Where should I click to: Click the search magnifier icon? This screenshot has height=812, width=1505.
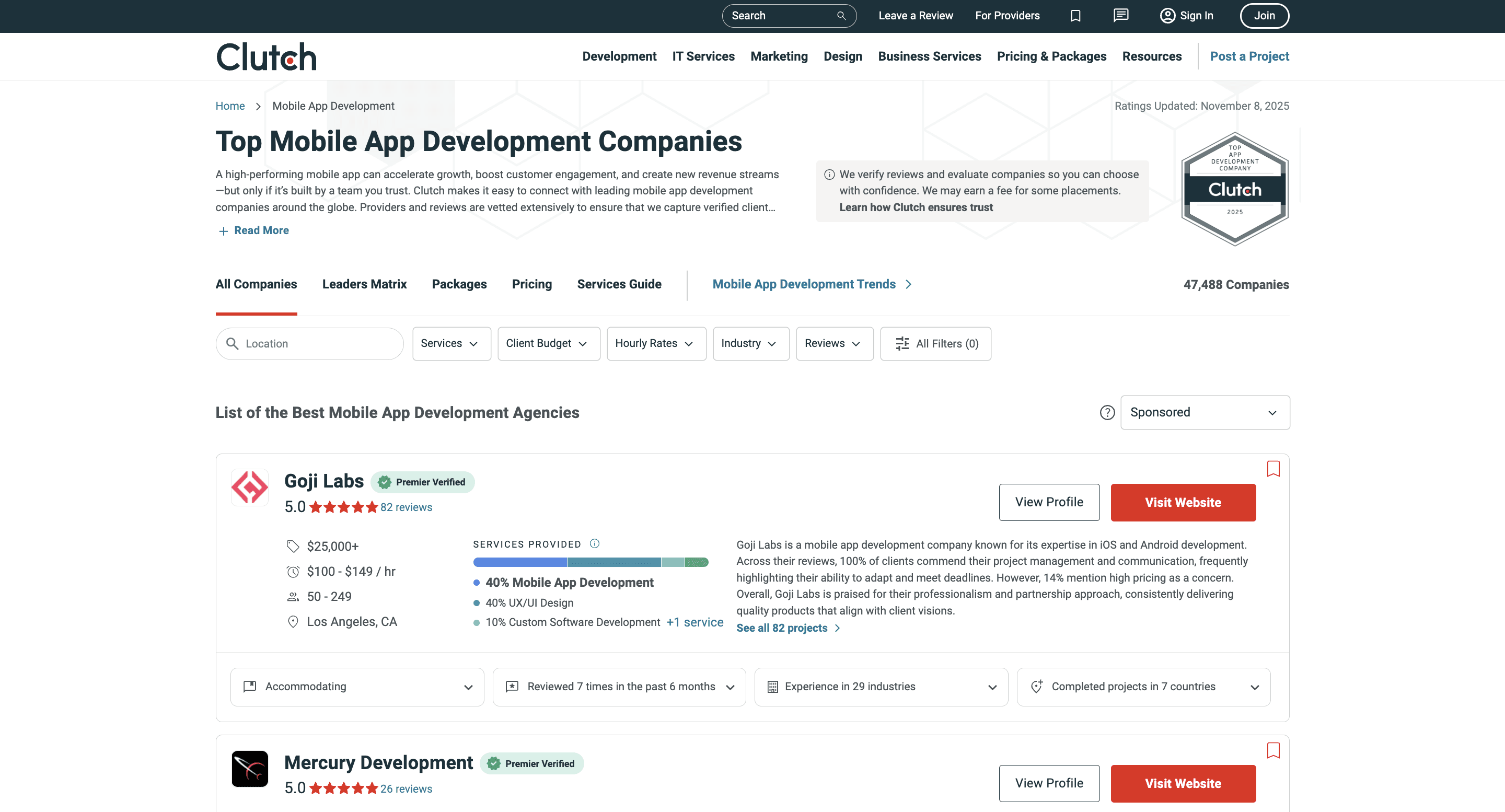(841, 15)
